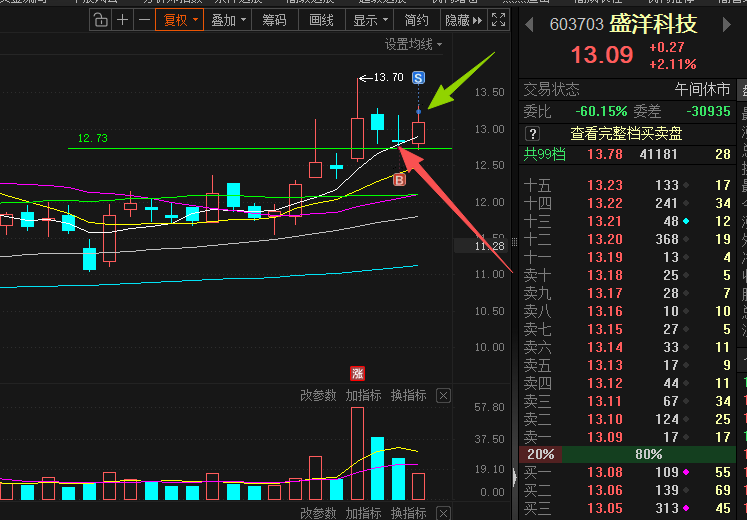Go to next stock arrow
Image resolution: width=747 pixels, height=520 pixels.
point(727,24)
